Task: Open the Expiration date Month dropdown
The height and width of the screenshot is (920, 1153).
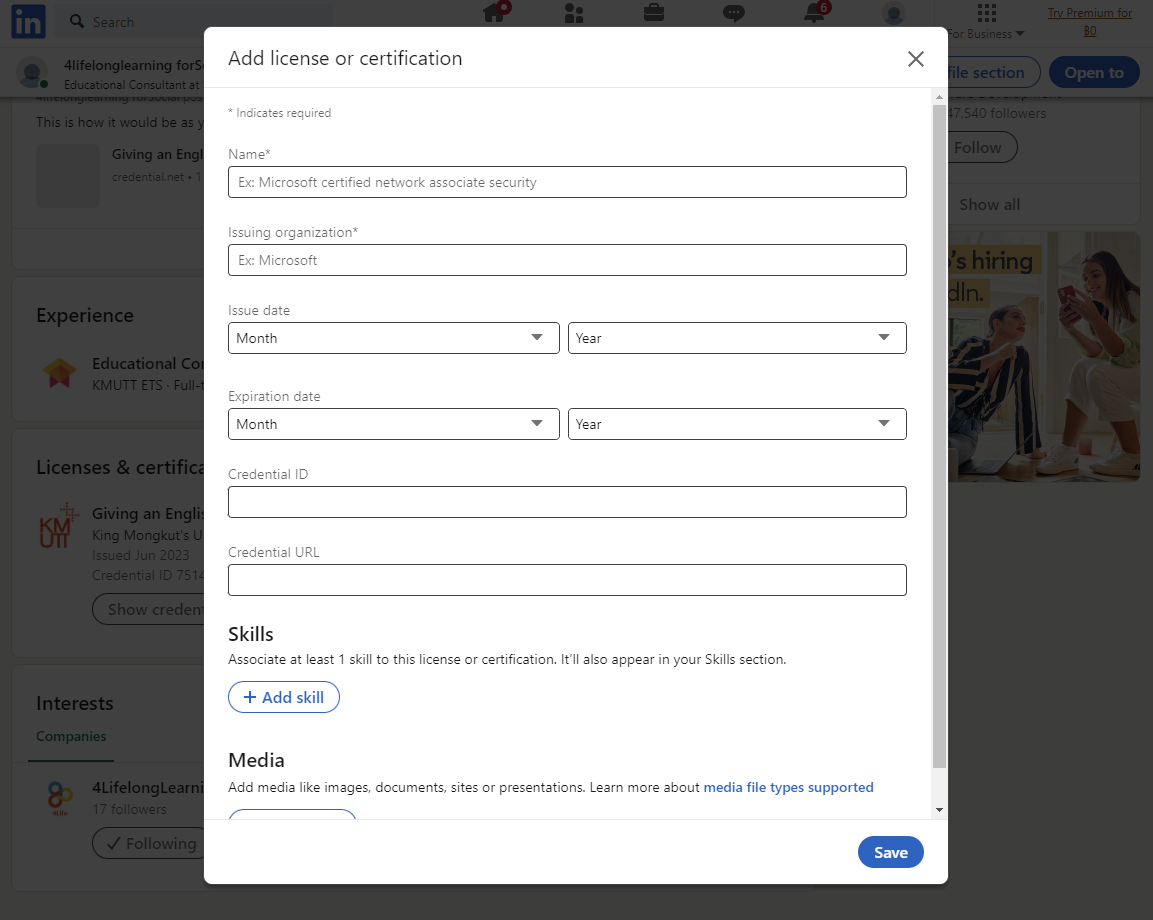Action: 393,424
